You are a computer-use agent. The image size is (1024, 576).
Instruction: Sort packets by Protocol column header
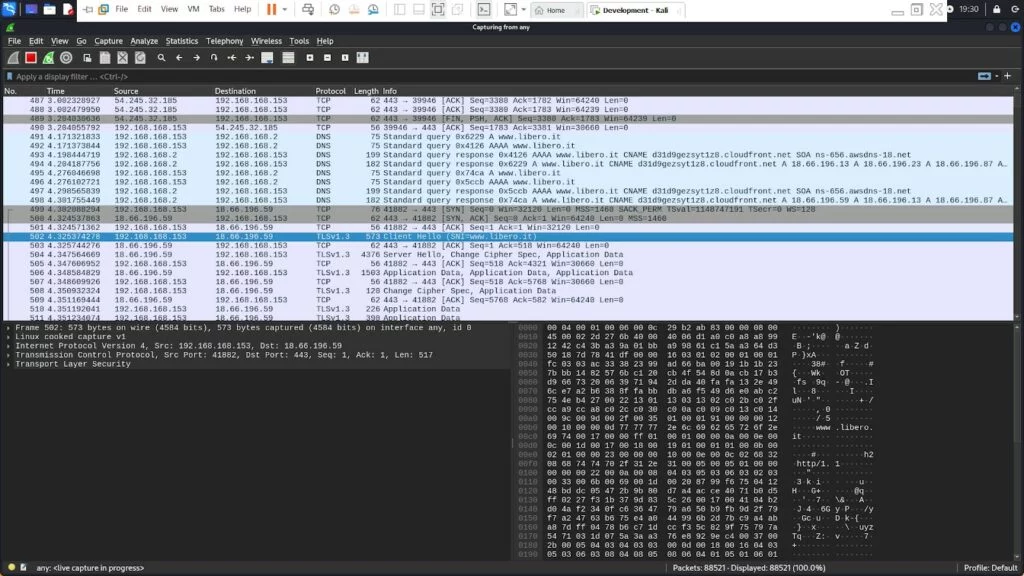(331, 91)
